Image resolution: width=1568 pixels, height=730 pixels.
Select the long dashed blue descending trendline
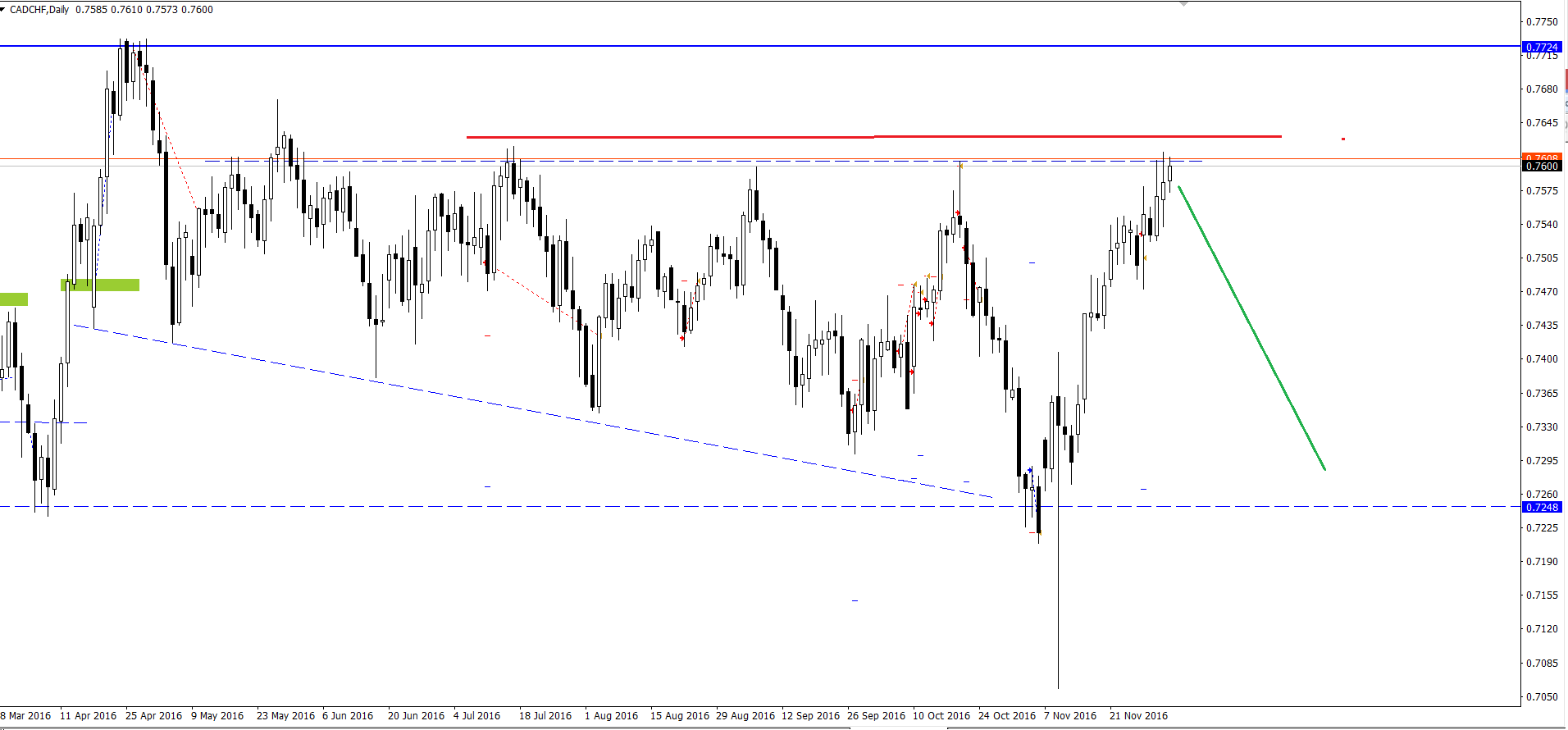[x=533, y=411]
